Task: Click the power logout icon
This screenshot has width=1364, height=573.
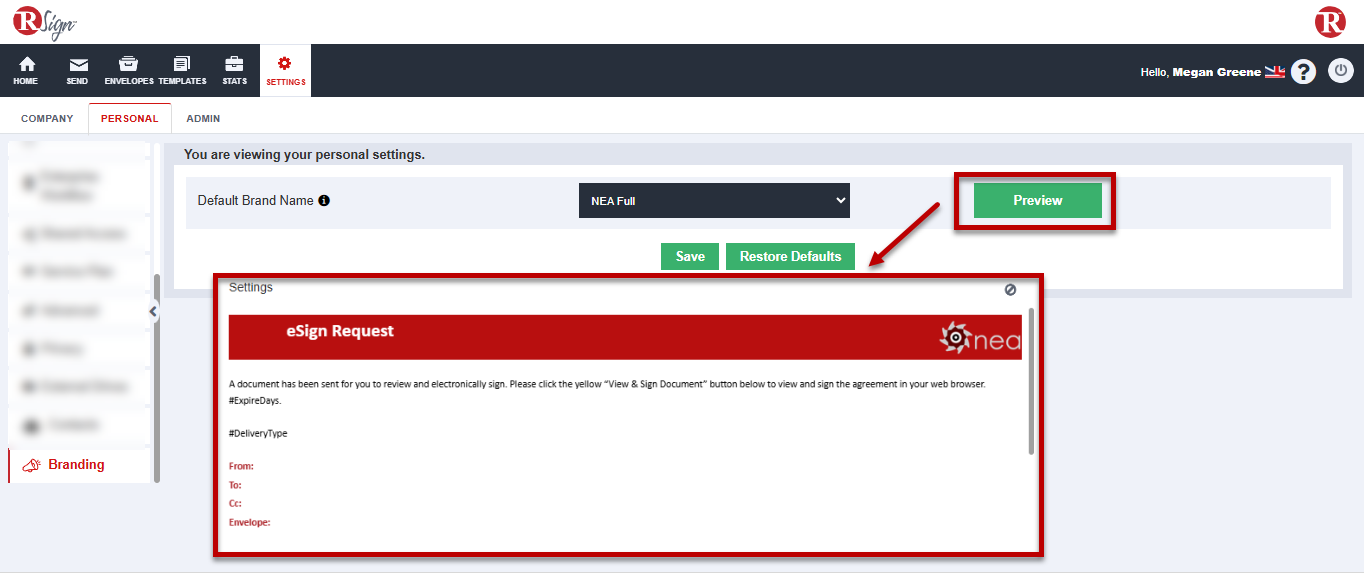Action: [x=1340, y=71]
